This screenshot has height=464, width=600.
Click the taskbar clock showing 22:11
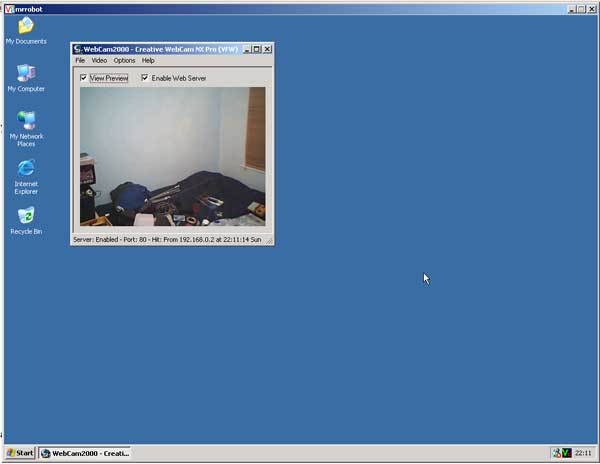coord(583,453)
